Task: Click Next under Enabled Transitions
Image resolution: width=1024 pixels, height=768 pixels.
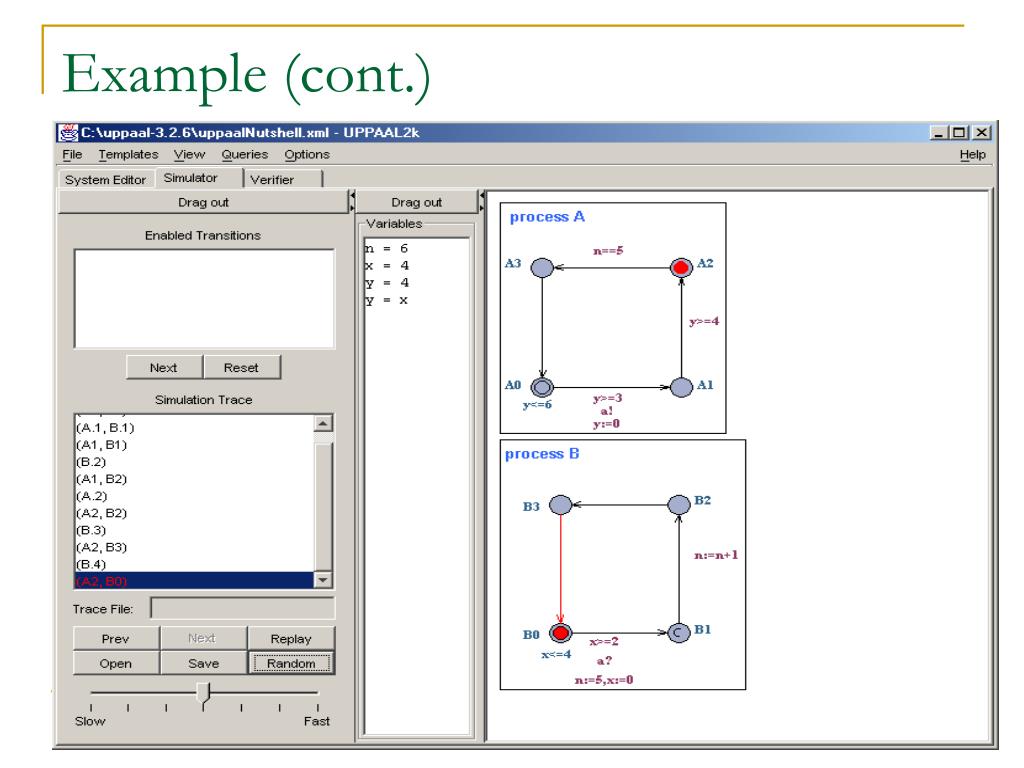Action: [x=163, y=368]
